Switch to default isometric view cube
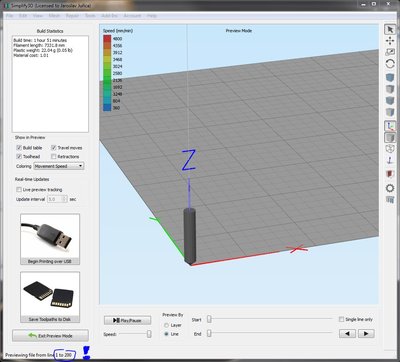Image resolution: width=400 pixels, height=362 pixels. [x=390, y=78]
